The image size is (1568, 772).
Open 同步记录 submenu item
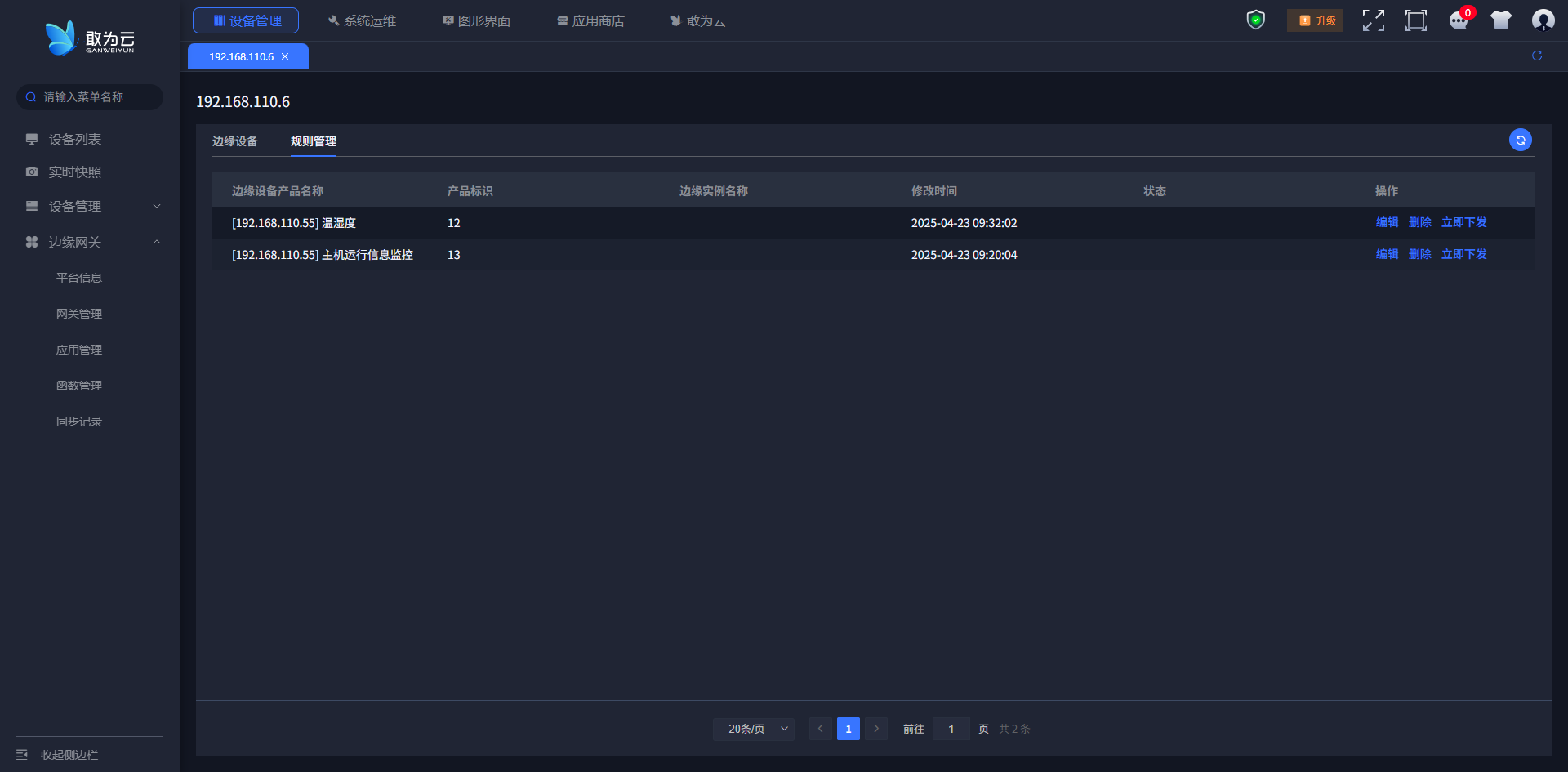point(79,422)
